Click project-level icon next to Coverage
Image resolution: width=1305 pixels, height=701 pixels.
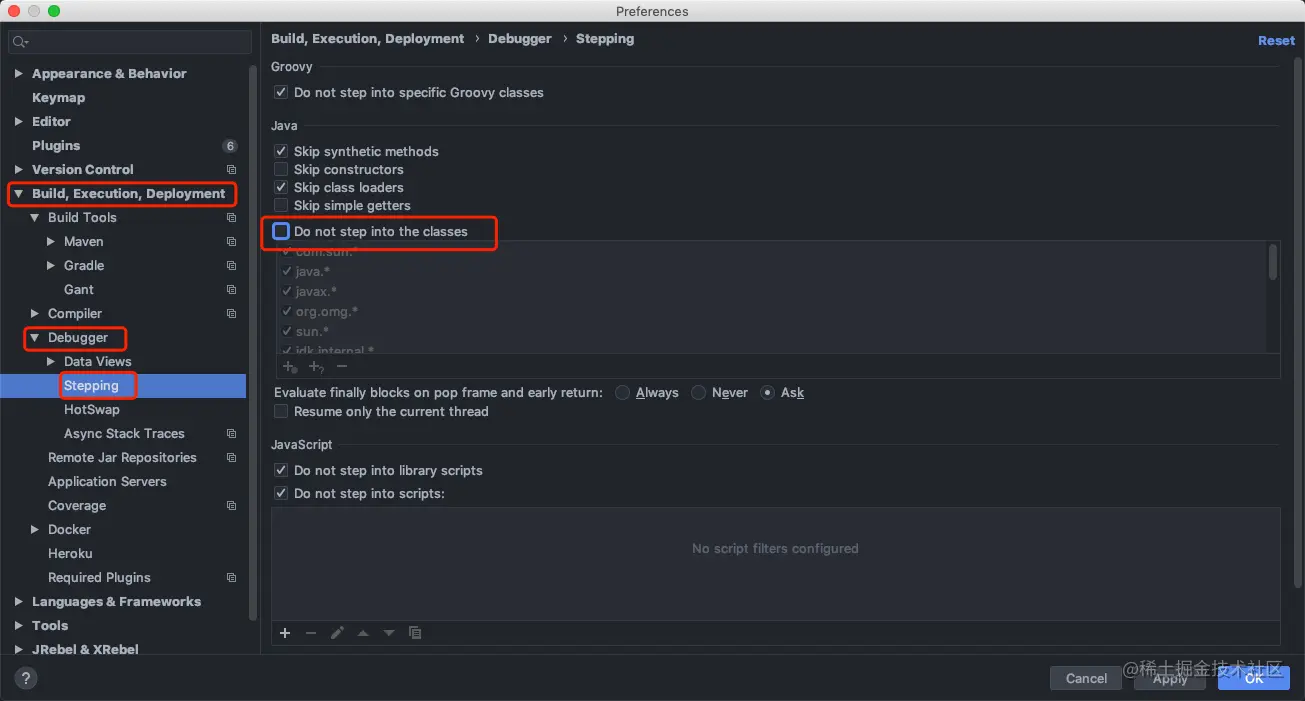point(231,506)
